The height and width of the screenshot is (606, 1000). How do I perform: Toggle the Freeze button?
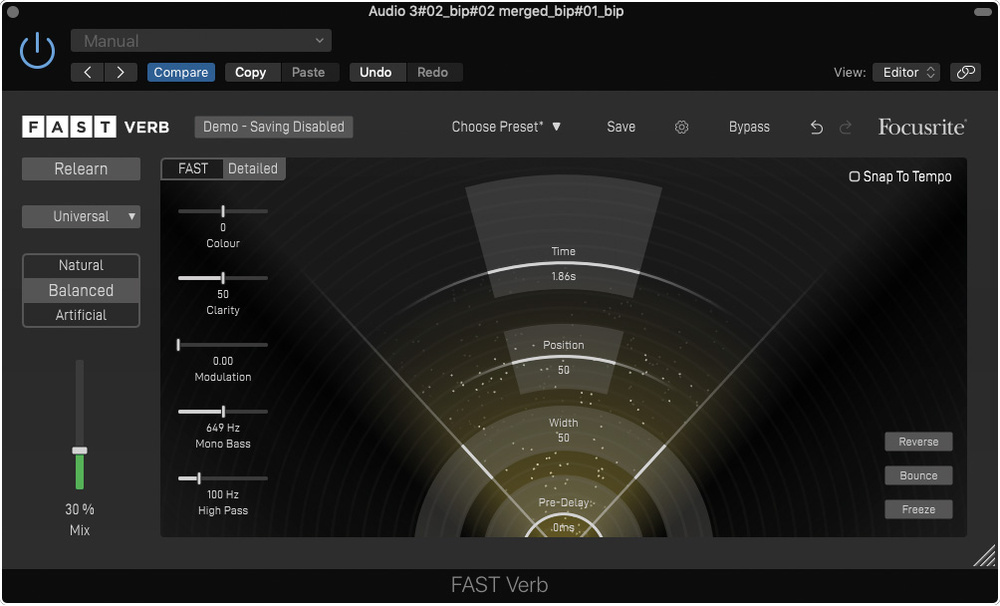[918, 509]
